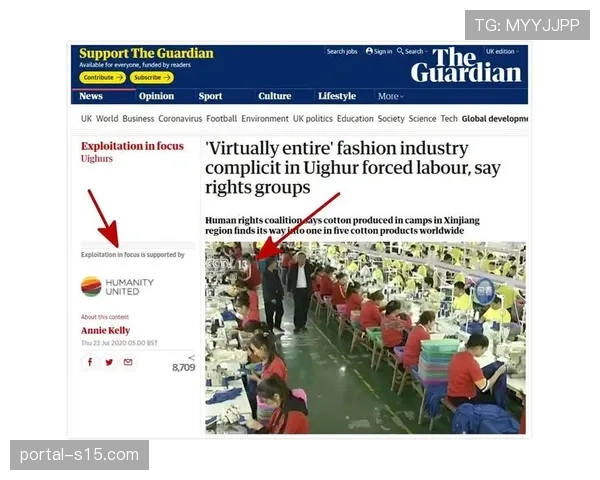Click The Guardian masthead logo
The height and width of the screenshot is (480, 600).
[466, 65]
